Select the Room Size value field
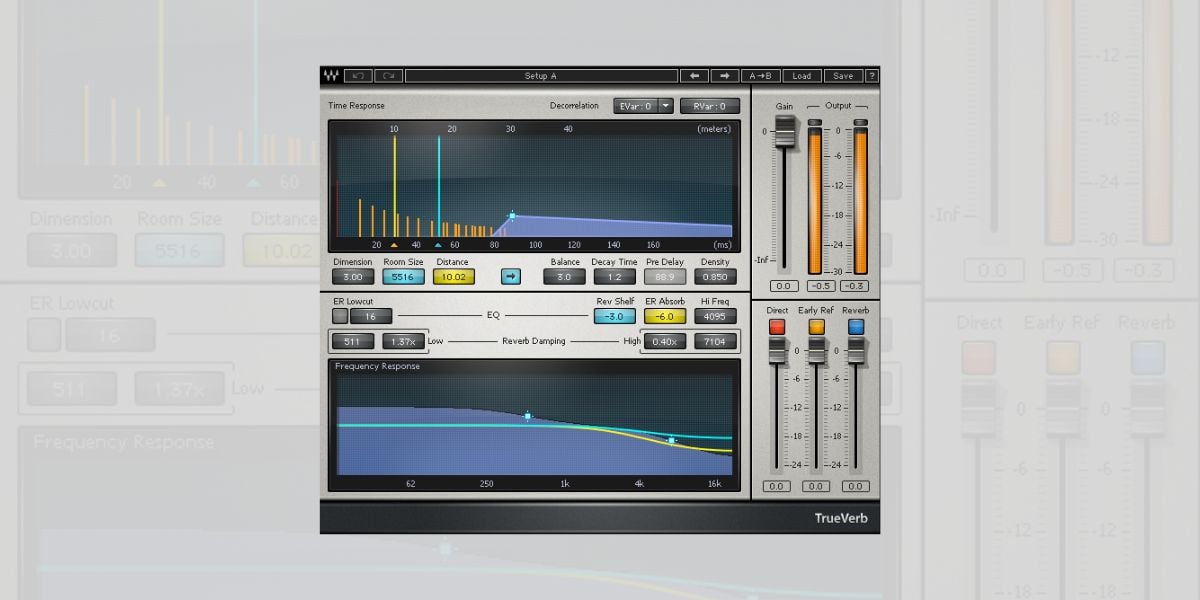The width and height of the screenshot is (1200, 600). 403,277
